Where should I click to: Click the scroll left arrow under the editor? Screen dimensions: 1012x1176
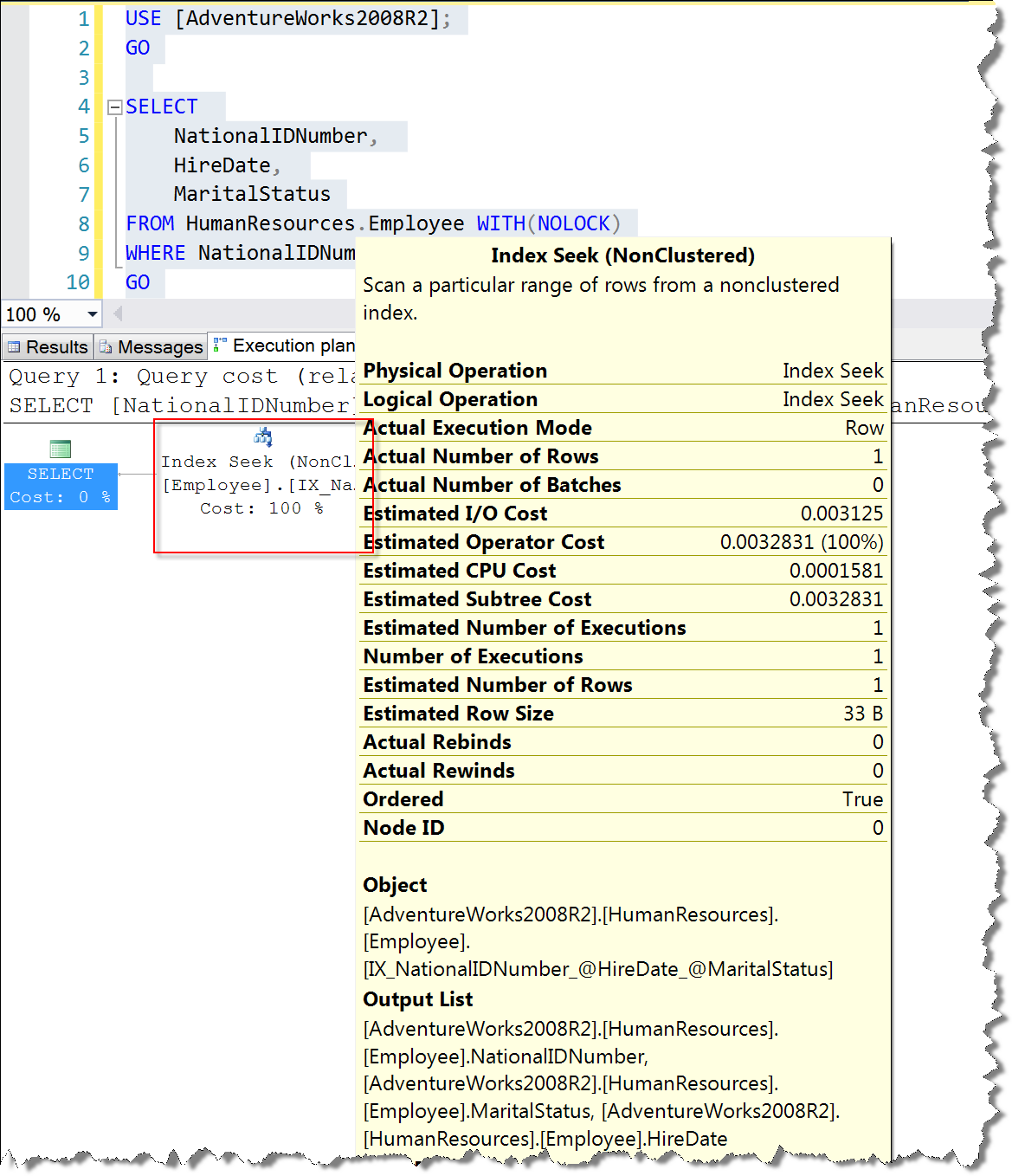click(x=118, y=313)
